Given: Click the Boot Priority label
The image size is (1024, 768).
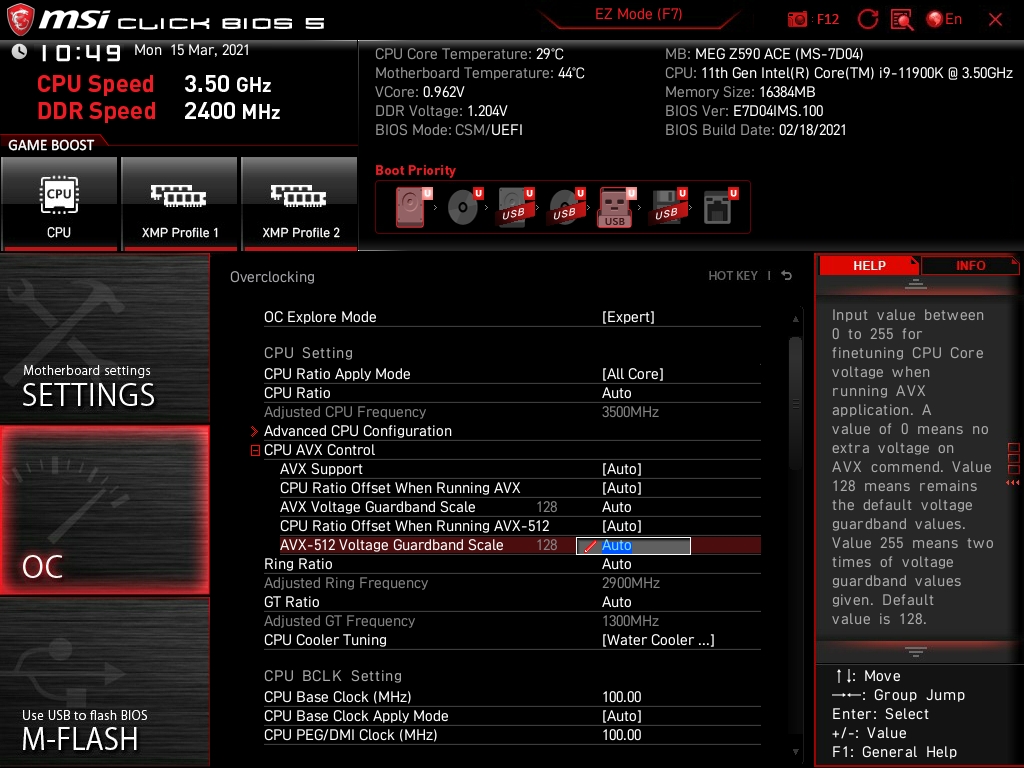Looking at the screenshot, I should point(415,170).
